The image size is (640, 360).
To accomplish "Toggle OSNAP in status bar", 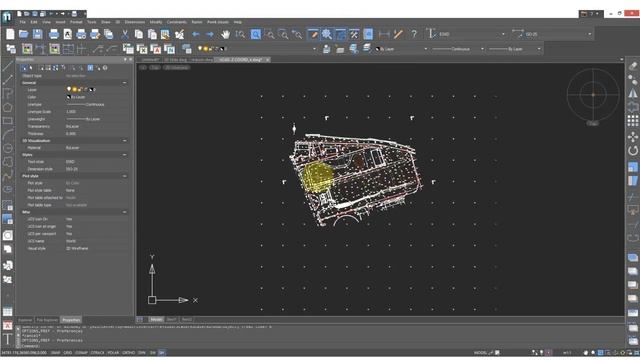I will pyautogui.click(x=81, y=353).
